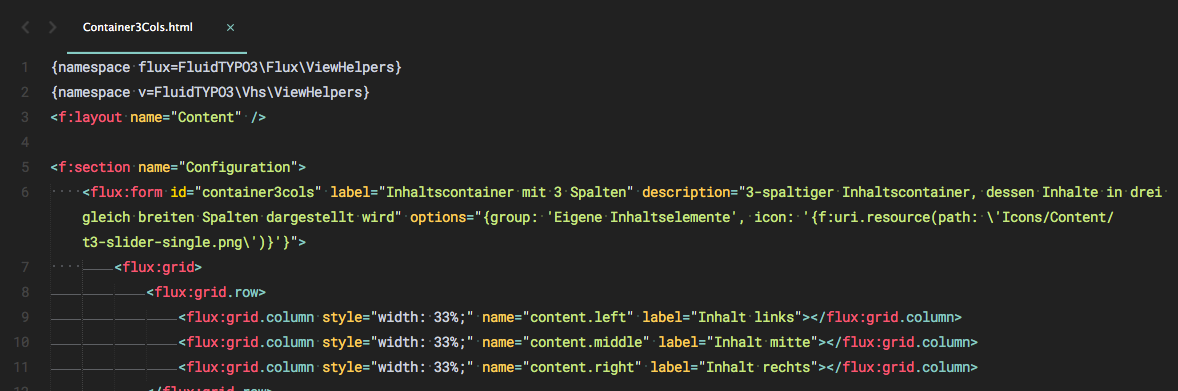Screen dimensions: 1178x391
Task: Click empty line number 4 in the gutter
Action: pos(26,142)
